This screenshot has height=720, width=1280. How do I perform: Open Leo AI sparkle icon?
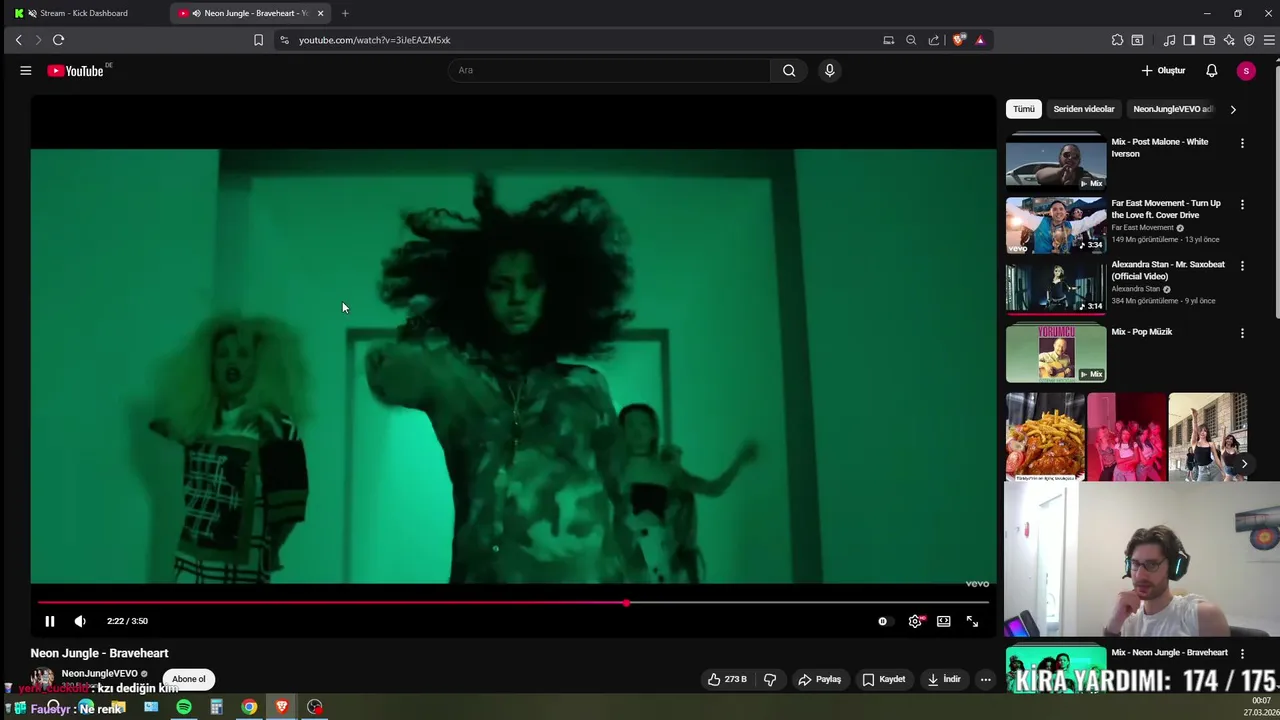tap(1229, 40)
